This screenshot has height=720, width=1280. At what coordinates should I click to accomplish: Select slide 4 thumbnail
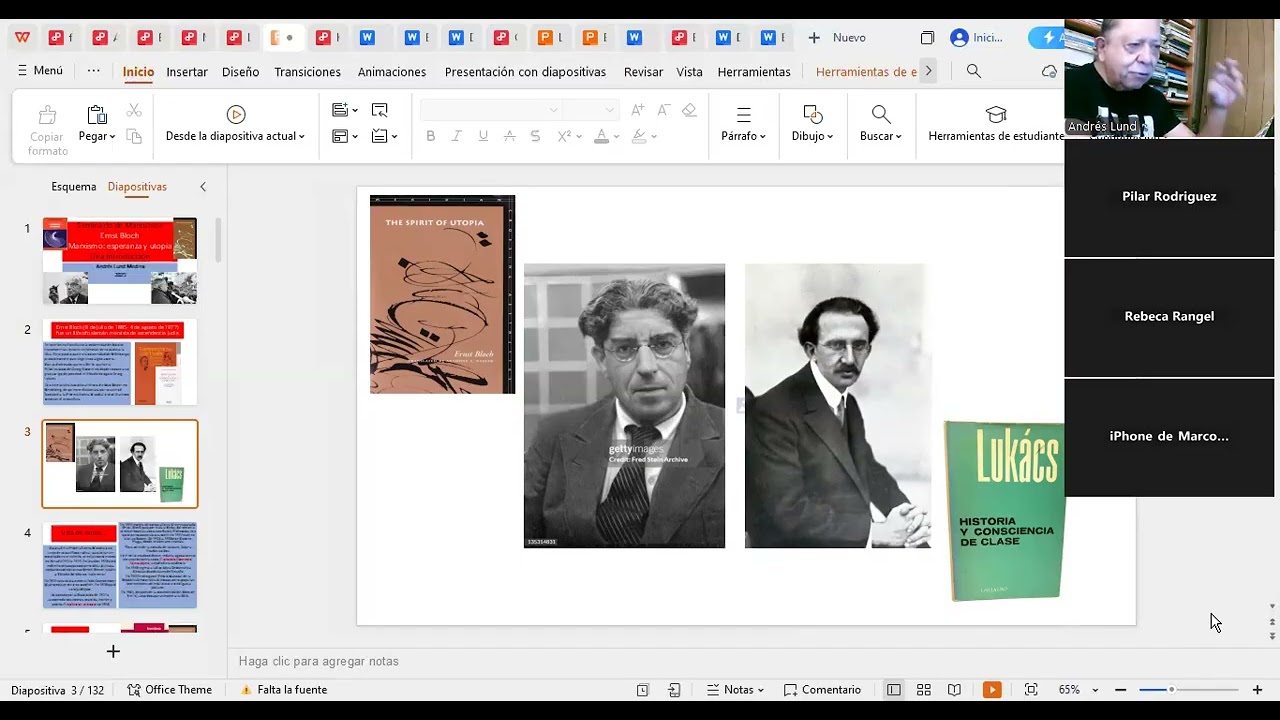[120, 565]
